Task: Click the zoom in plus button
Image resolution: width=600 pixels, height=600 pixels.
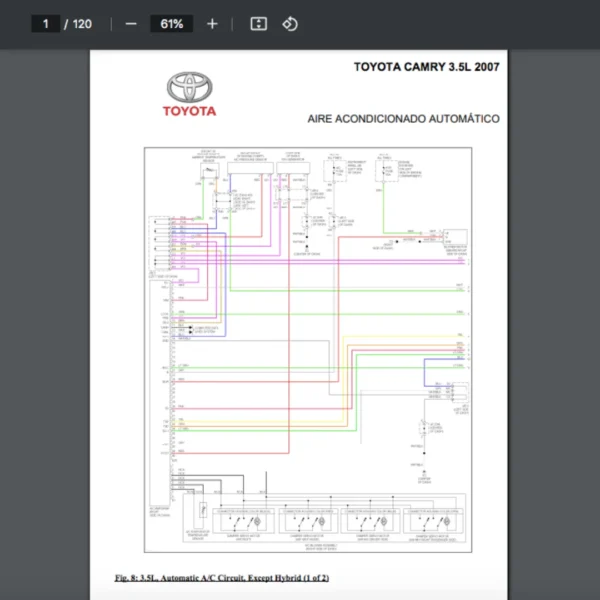Action: [212, 23]
